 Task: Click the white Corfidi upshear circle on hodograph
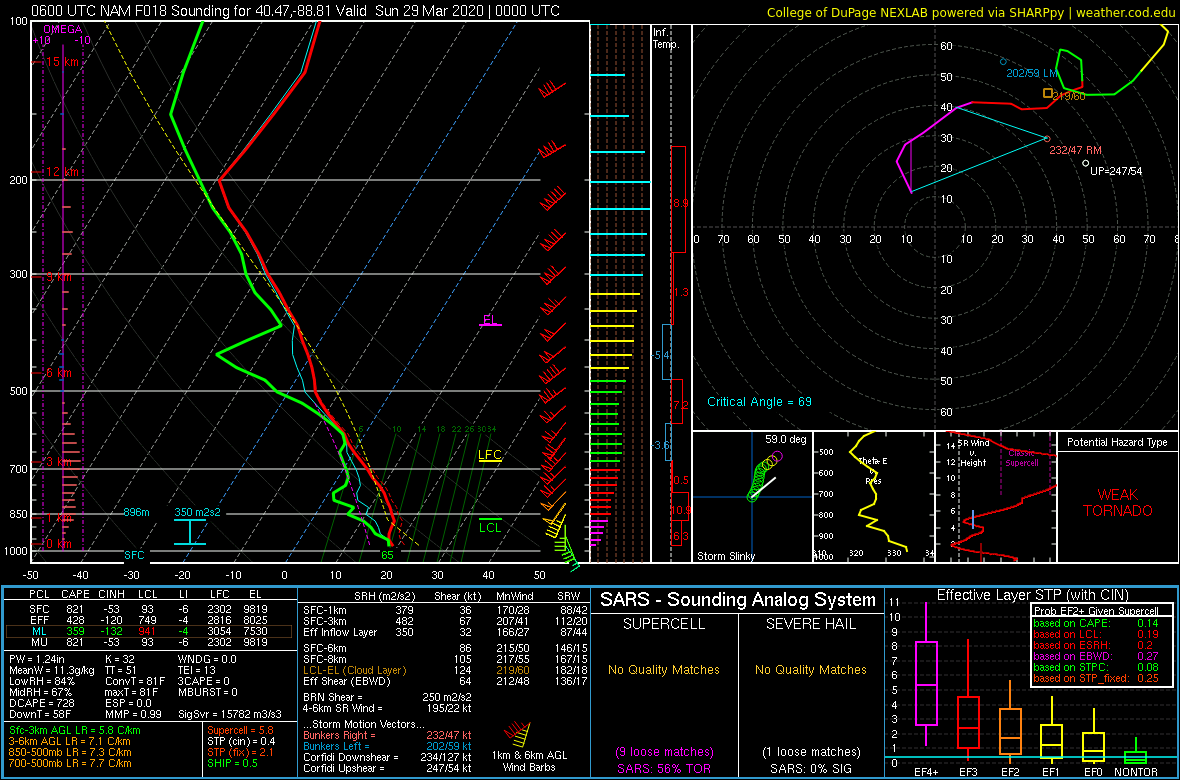pos(1085,163)
